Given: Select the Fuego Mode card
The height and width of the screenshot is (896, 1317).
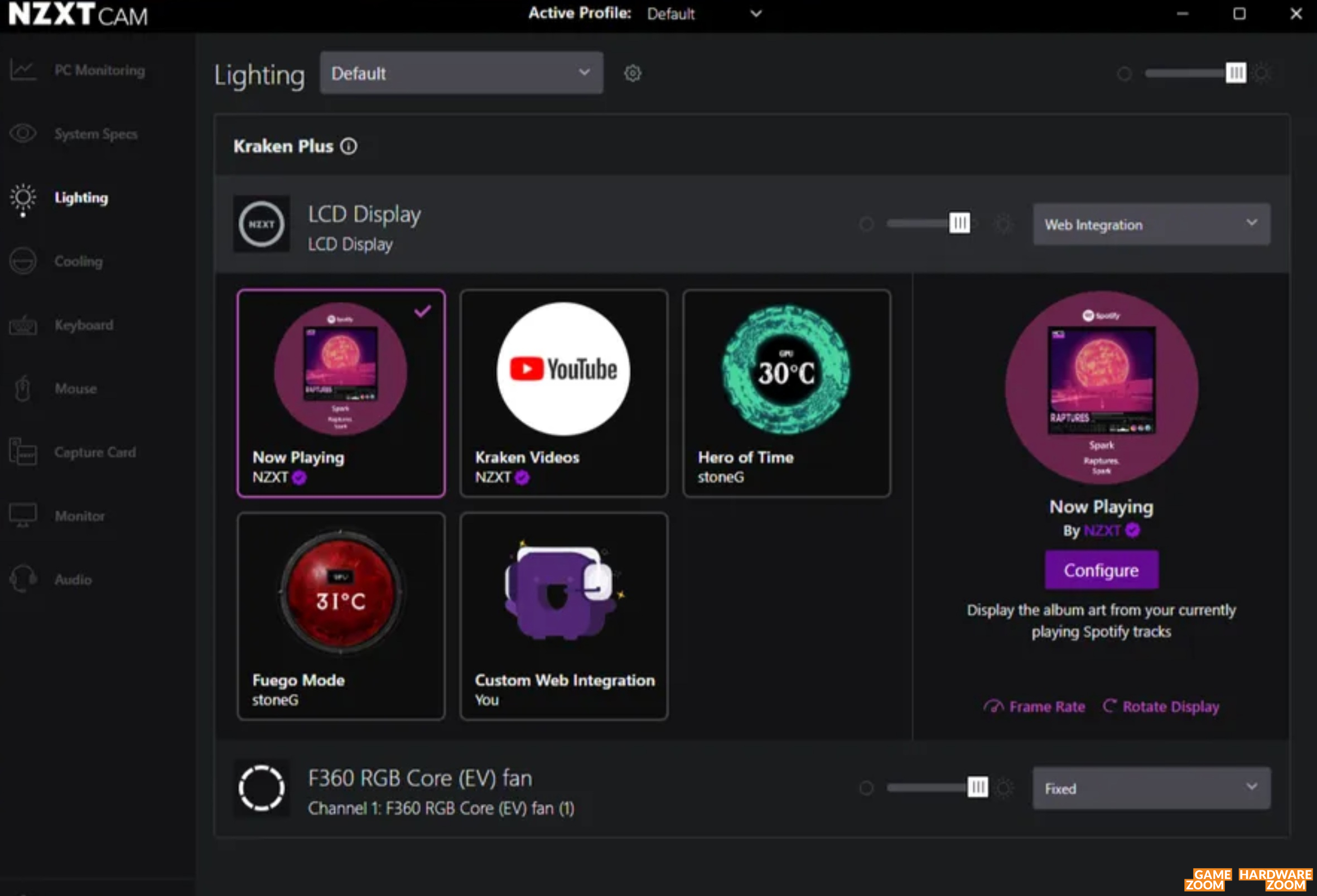Looking at the screenshot, I should tap(341, 616).
